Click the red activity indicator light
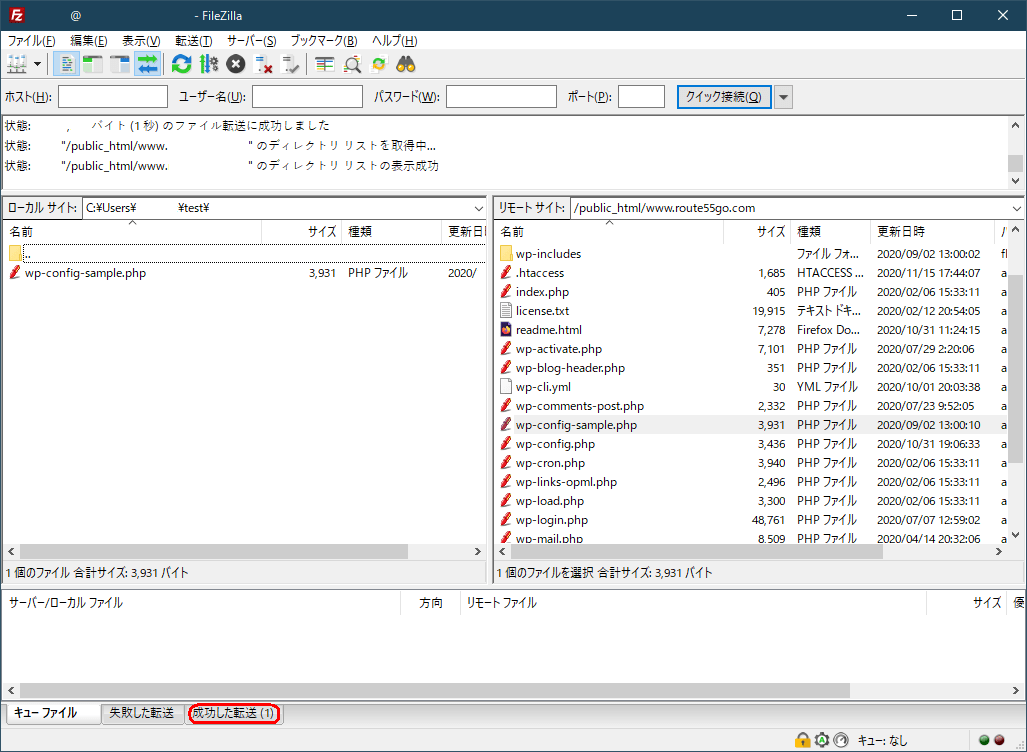1027x752 pixels. 999,740
